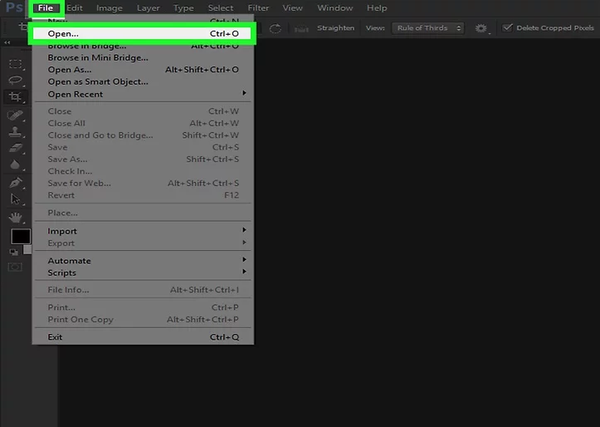Open the File menu
This screenshot has height=427, width=600.
46,8
